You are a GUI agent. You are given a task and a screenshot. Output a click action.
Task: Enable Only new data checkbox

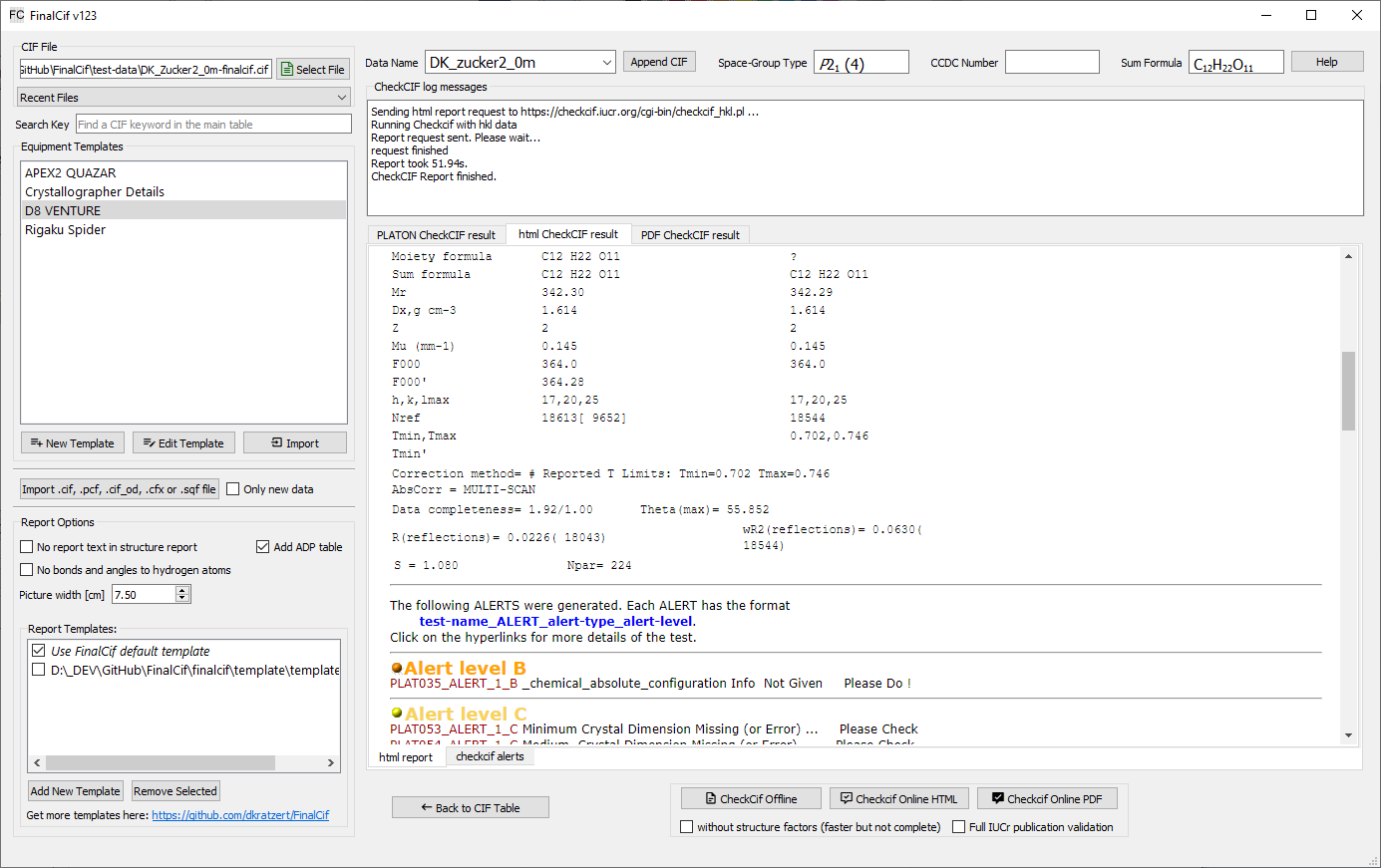233,489
